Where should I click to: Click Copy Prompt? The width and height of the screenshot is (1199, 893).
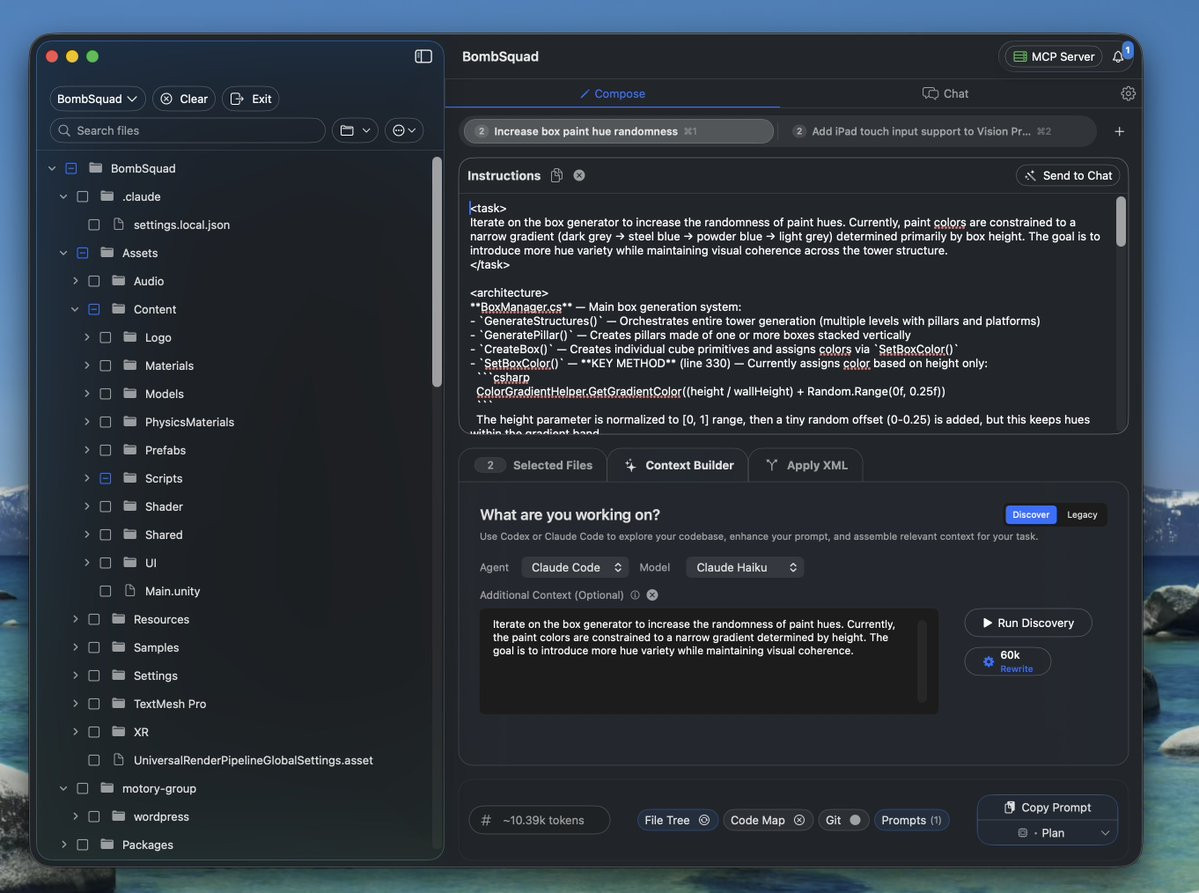click(x=1047, y=807)
